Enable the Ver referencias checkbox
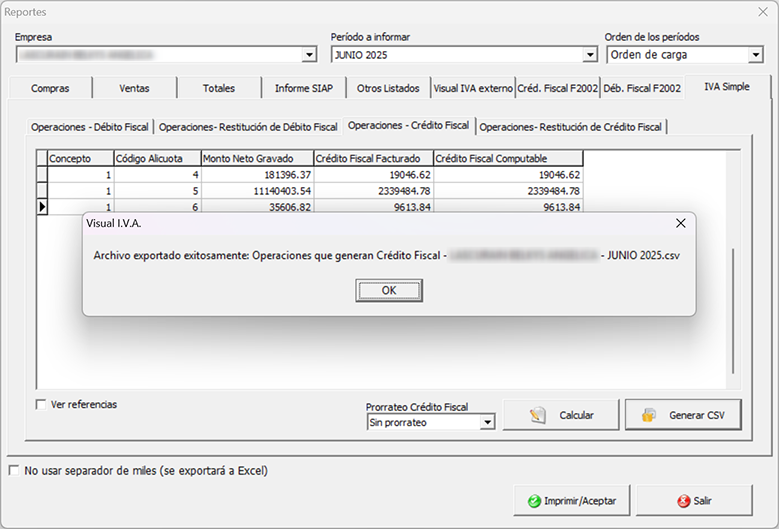779x529 pixels. coord(41,405)
